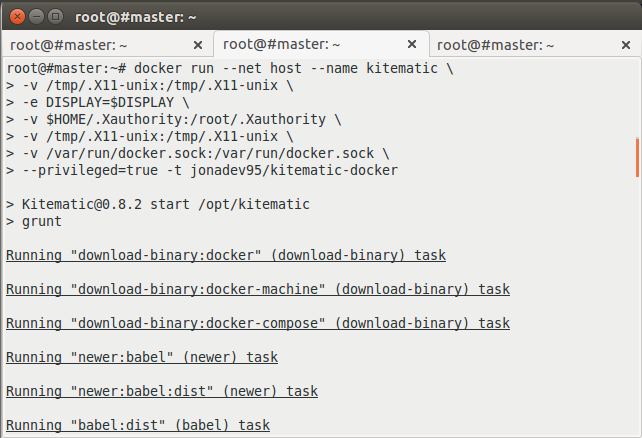The height and width of the screenshot is (438, 642).
Task: Open the download-binary:docker task link
Action: click(226, 255)
